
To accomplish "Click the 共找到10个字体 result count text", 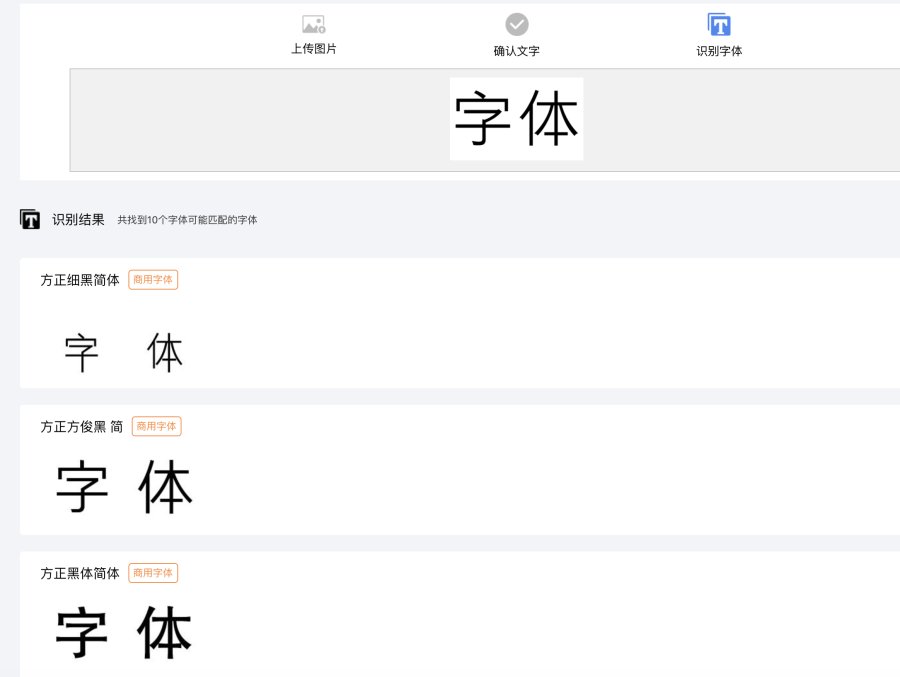I will (187, 220).
